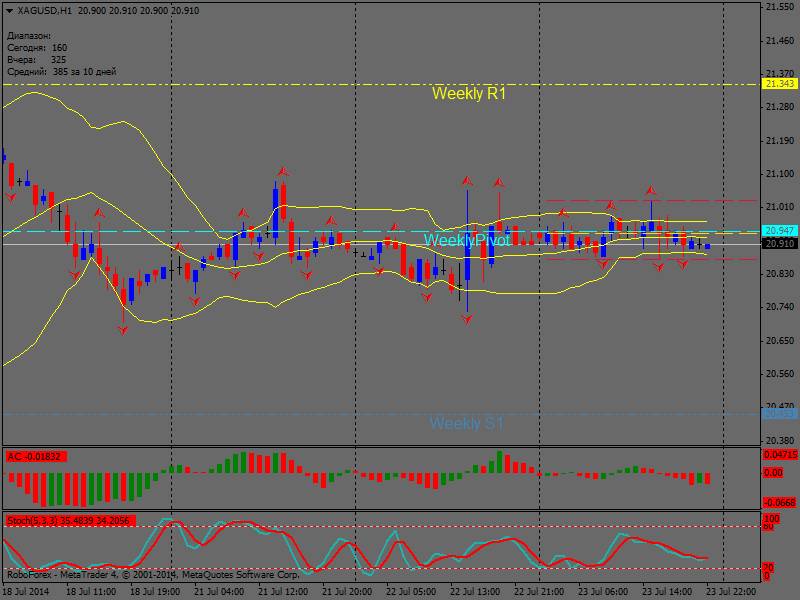Viewport: 800px width, 600px height.
Task: Select the red dashed resistance line
Action: pos(650,200)
